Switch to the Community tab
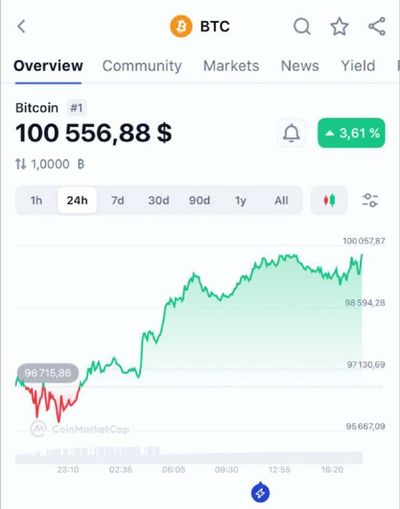Viewport: 400px width, 509px height. (x=142, y=66)
